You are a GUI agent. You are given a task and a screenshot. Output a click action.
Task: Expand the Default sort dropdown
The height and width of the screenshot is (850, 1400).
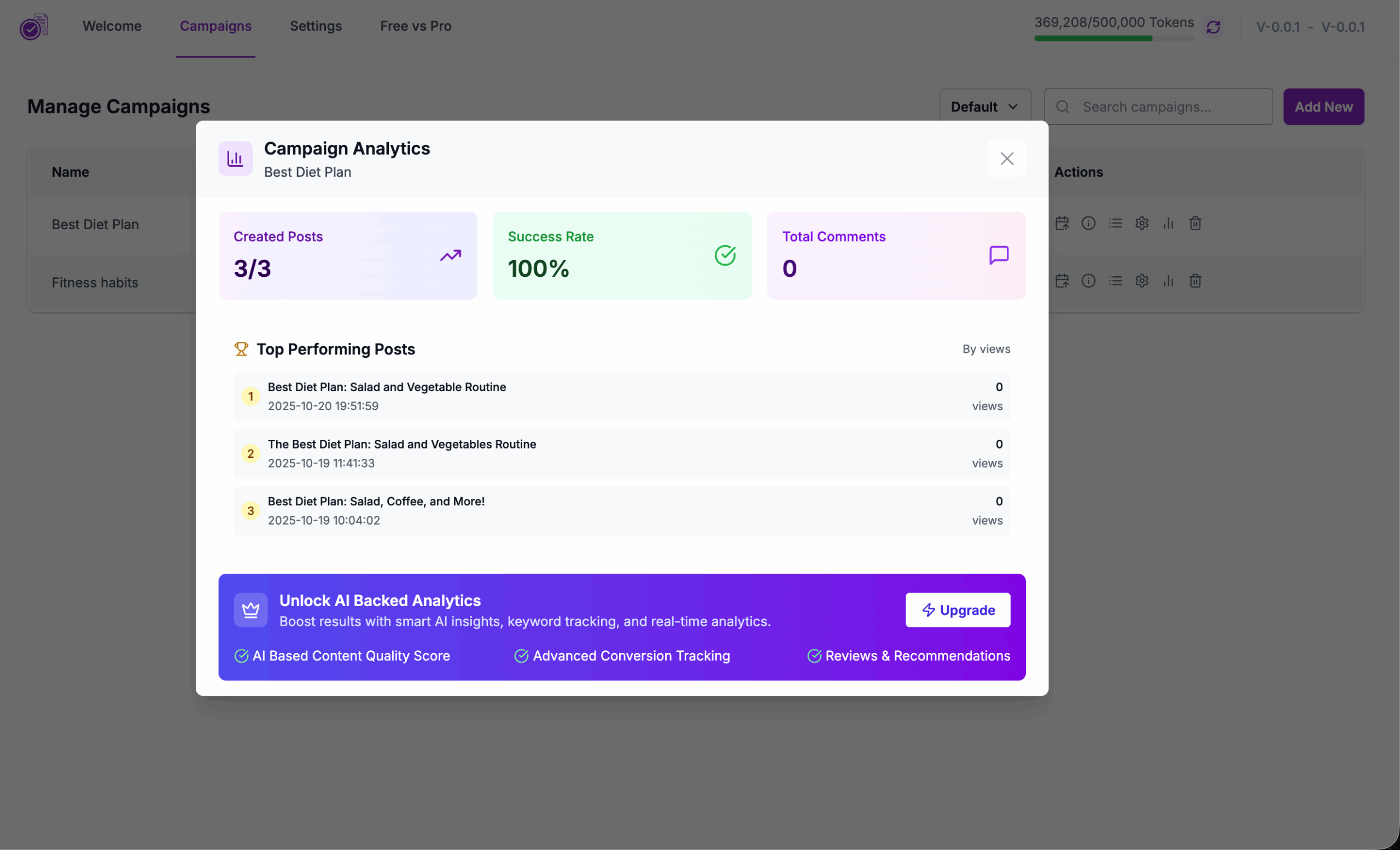[985, 107]
